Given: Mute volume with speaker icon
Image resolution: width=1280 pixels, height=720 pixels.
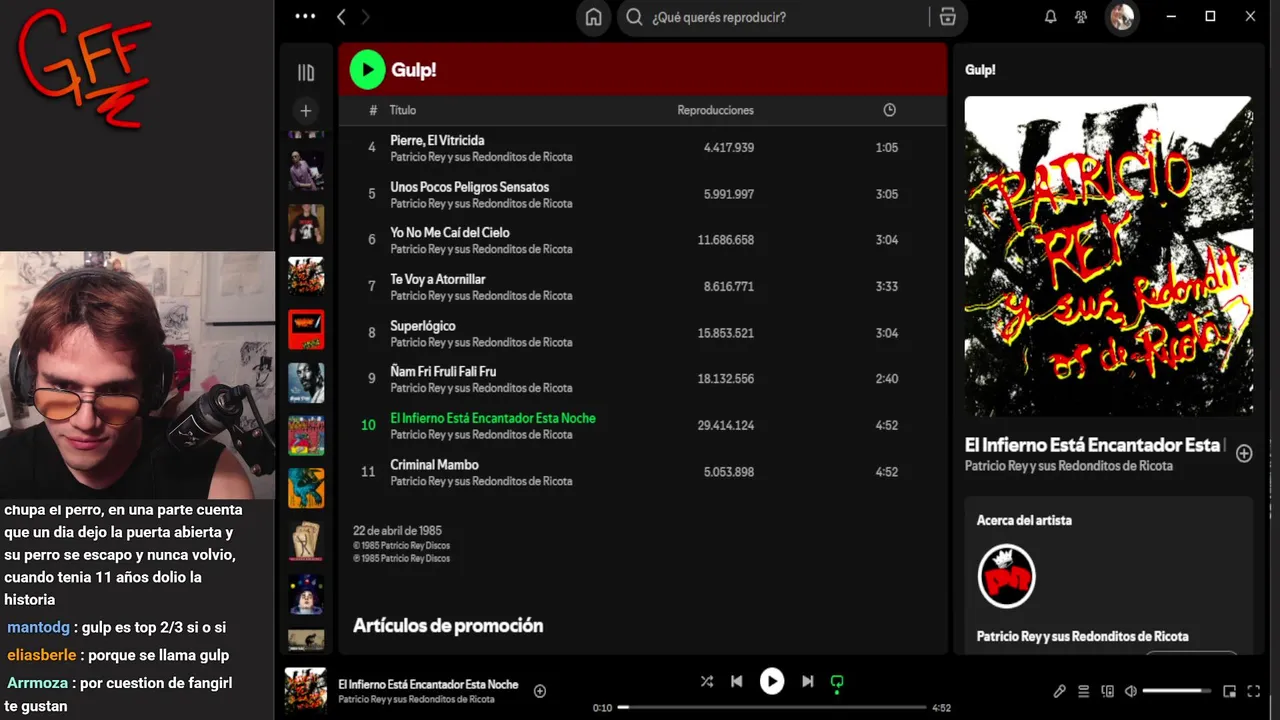Looking at the screenshot, I should (1131, 691).
